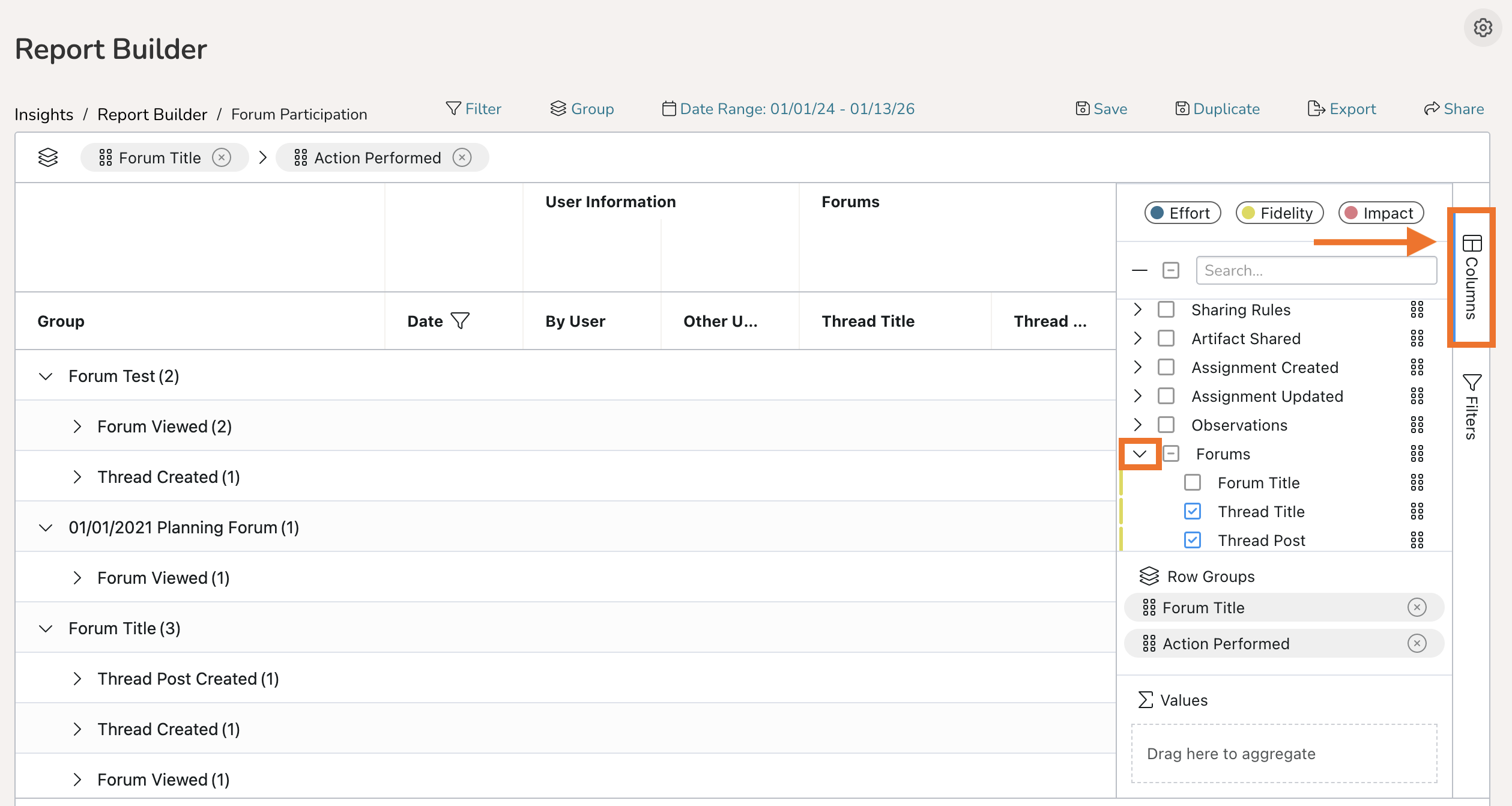This screenshot has height=806, width=1512.
Task: Click the row grouping layers icon
Action: point(48,157)
